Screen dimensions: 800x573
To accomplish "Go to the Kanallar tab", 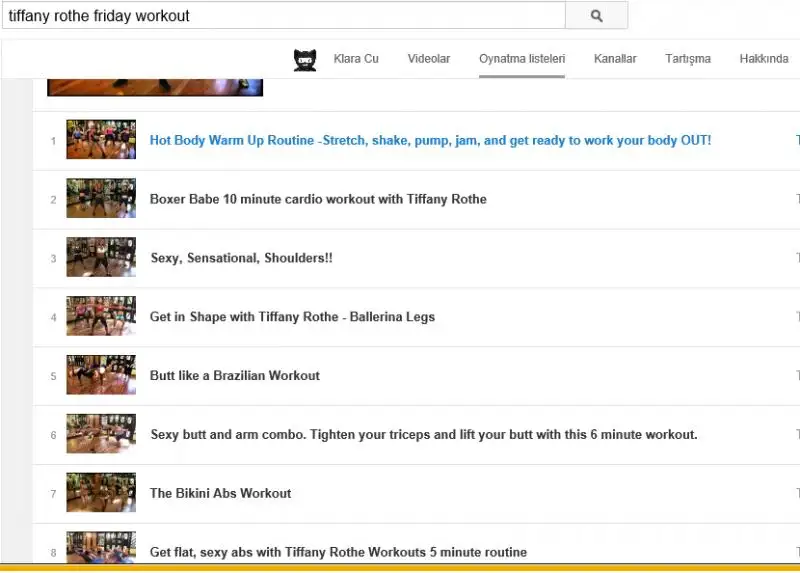I will [615, 59].
